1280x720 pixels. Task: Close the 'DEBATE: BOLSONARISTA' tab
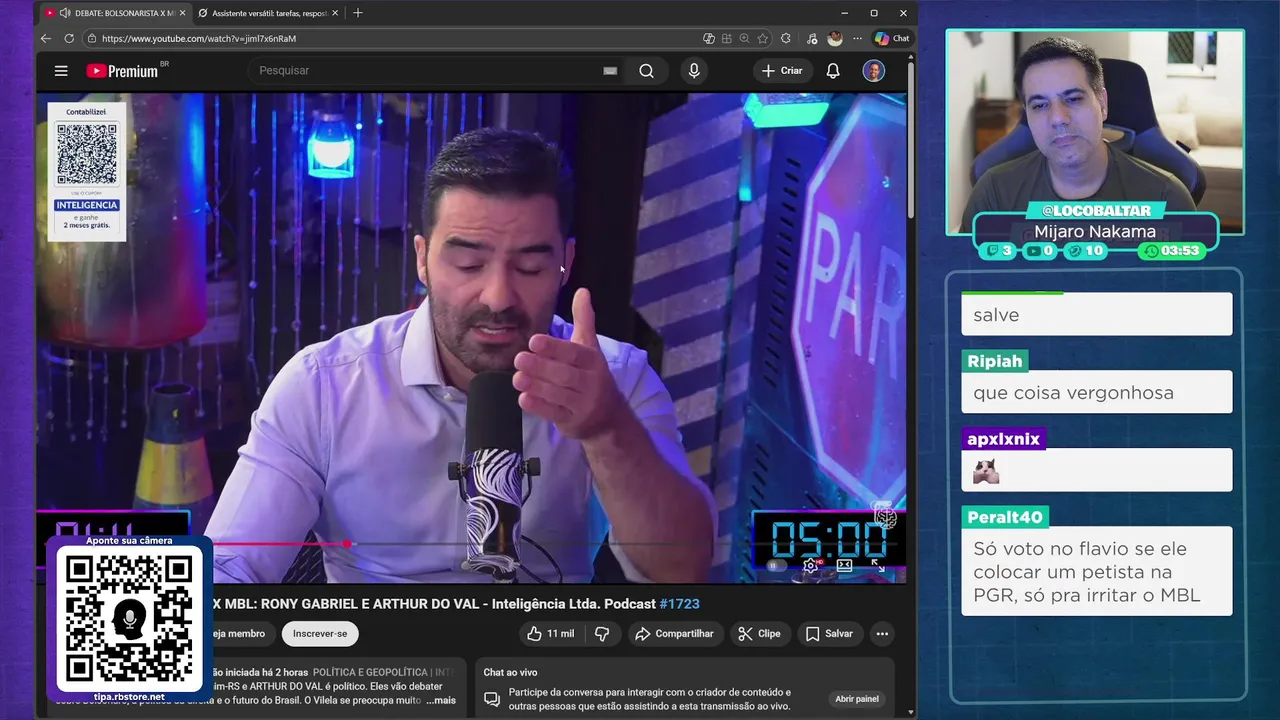(182, 13)
